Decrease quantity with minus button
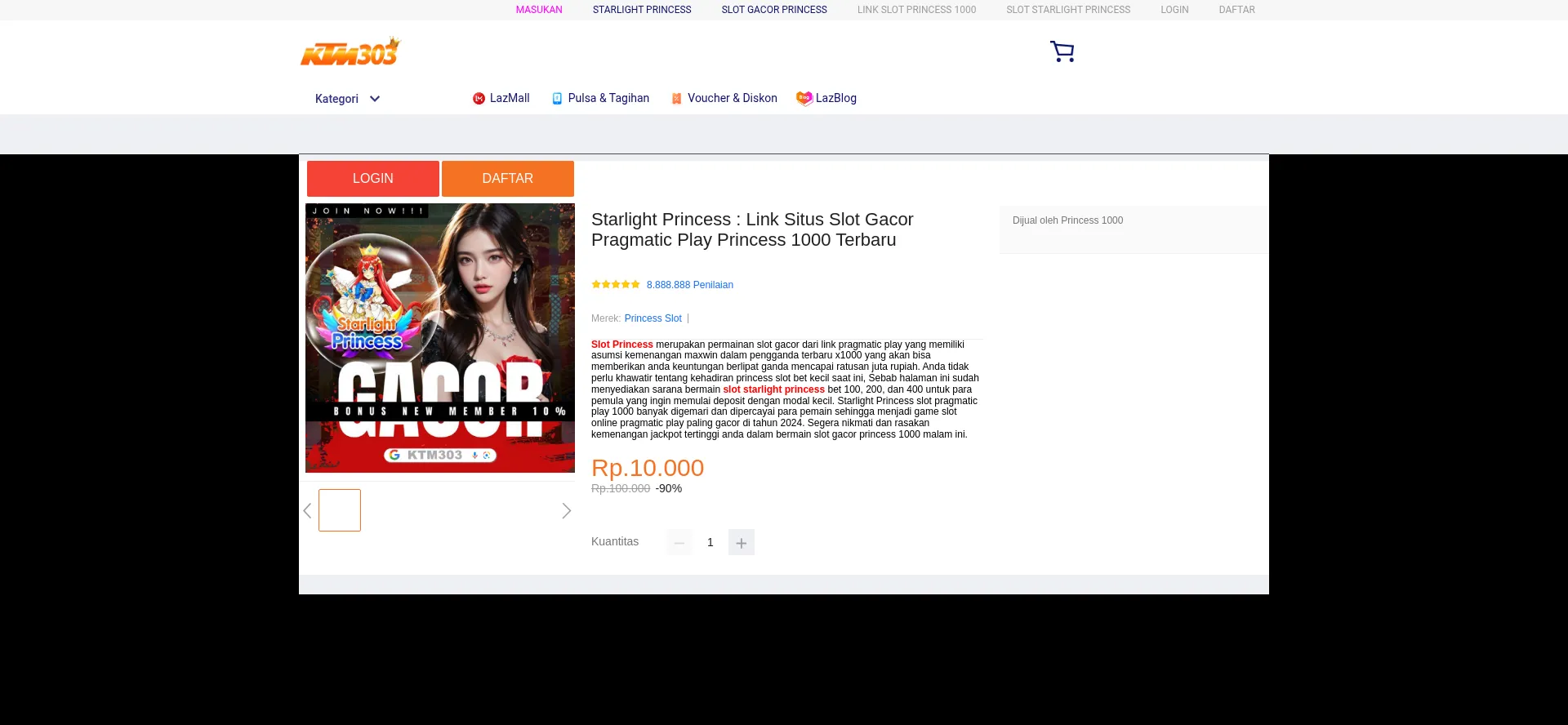The image size is (1568, 725). [679, 543]
